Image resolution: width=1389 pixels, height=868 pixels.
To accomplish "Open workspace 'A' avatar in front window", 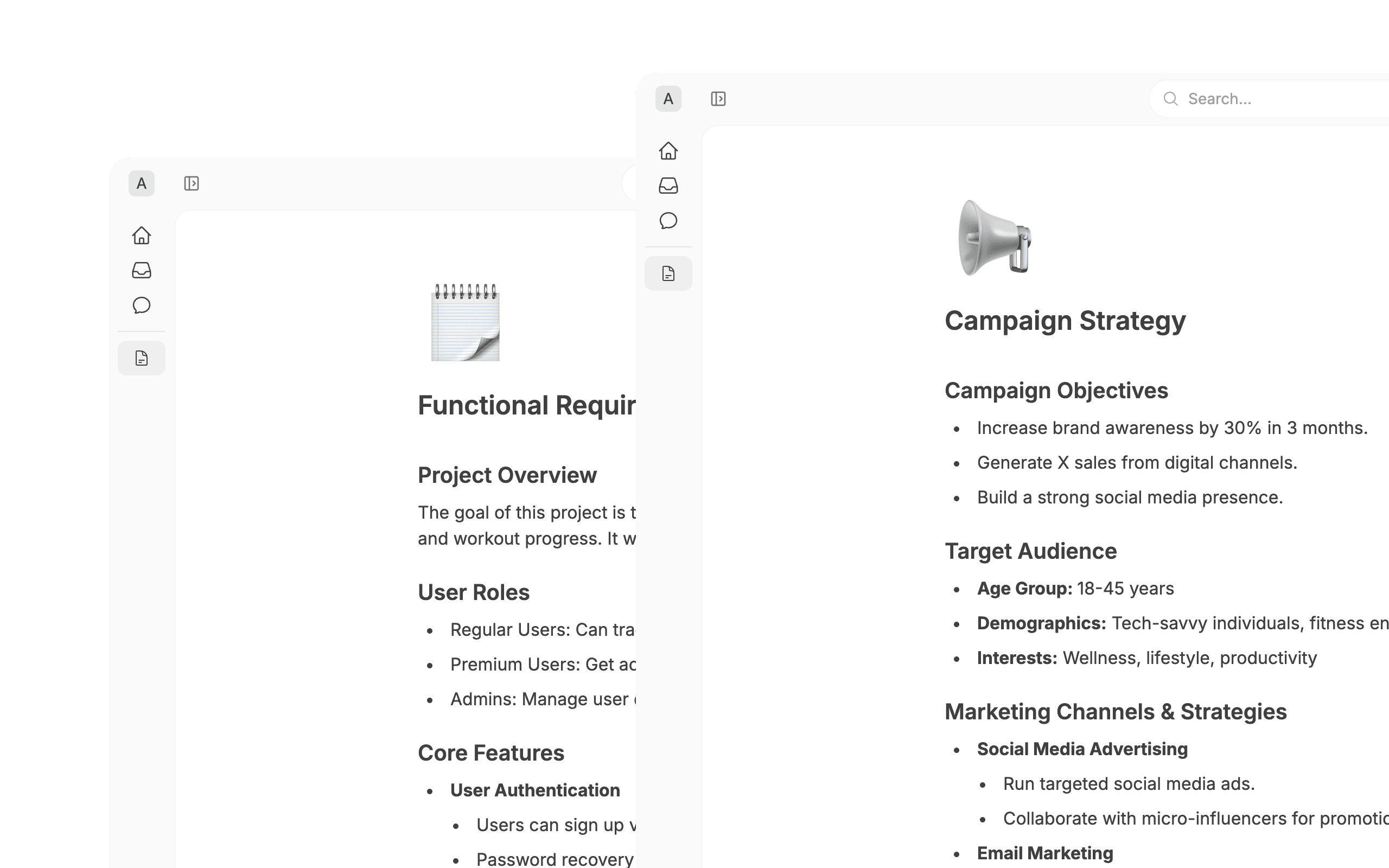I will [668, 99].
